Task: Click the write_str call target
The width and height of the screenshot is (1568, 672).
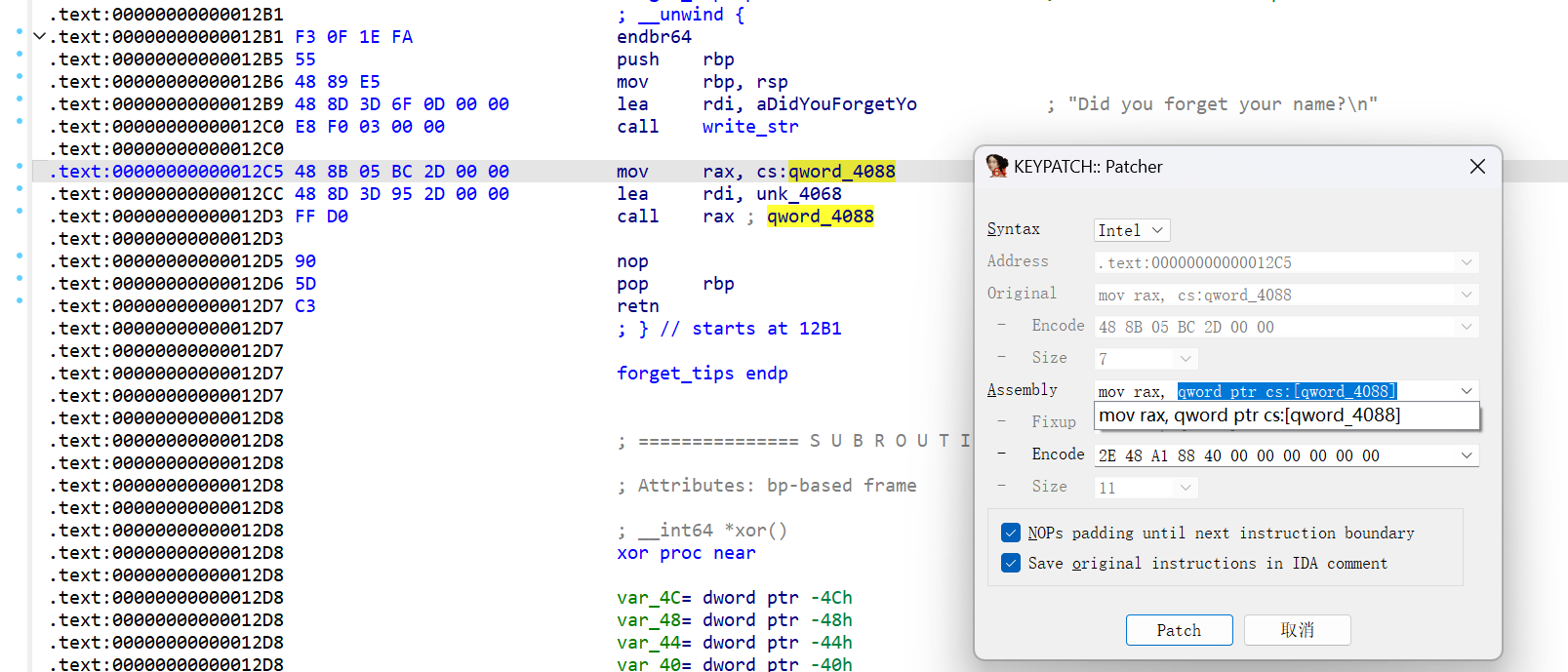Action: tap(749, 127)
